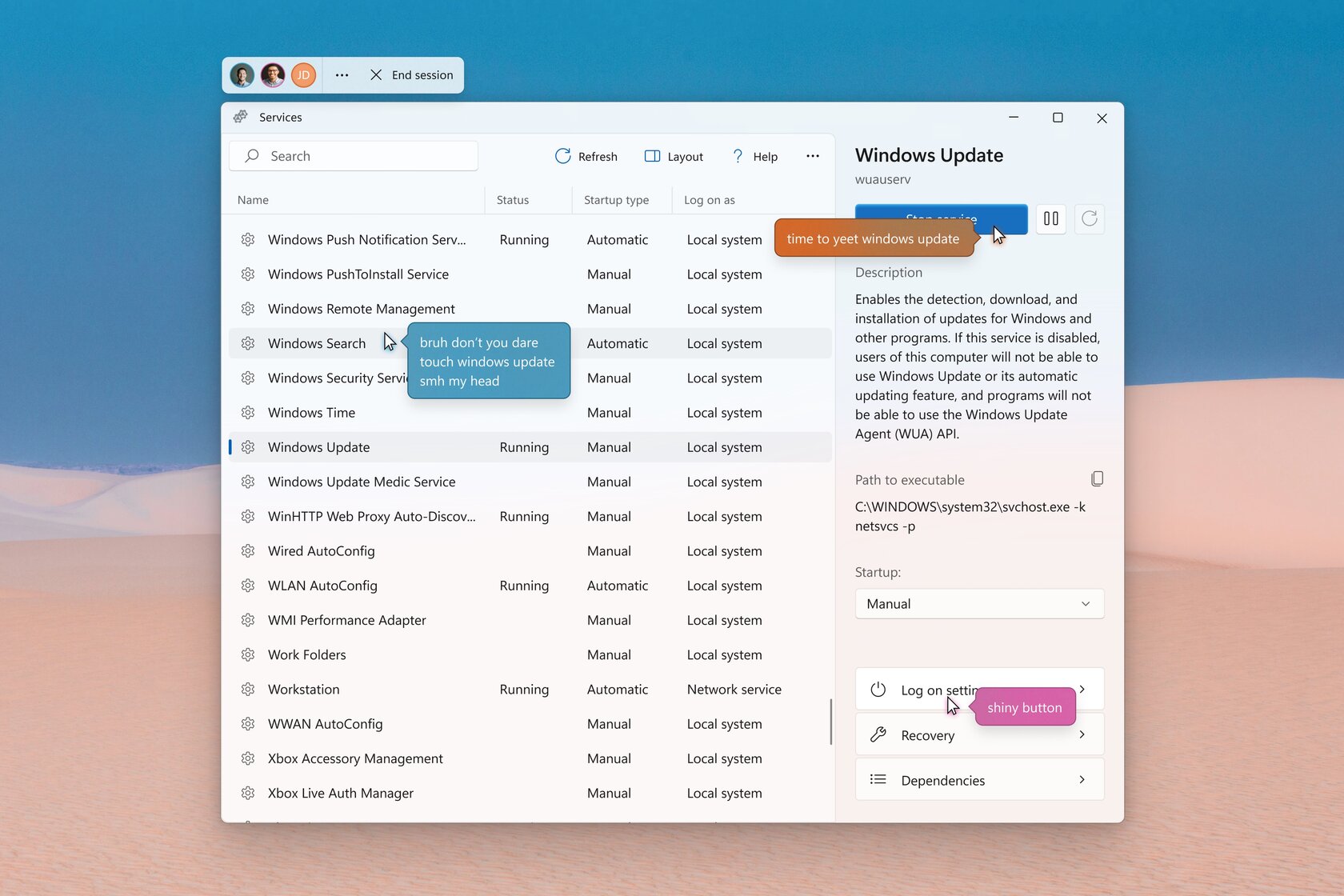The image size is (1344, 896).
Task: Click the second participant avatar with glasses
Action: pyautogui.click(x=273, y=75)
